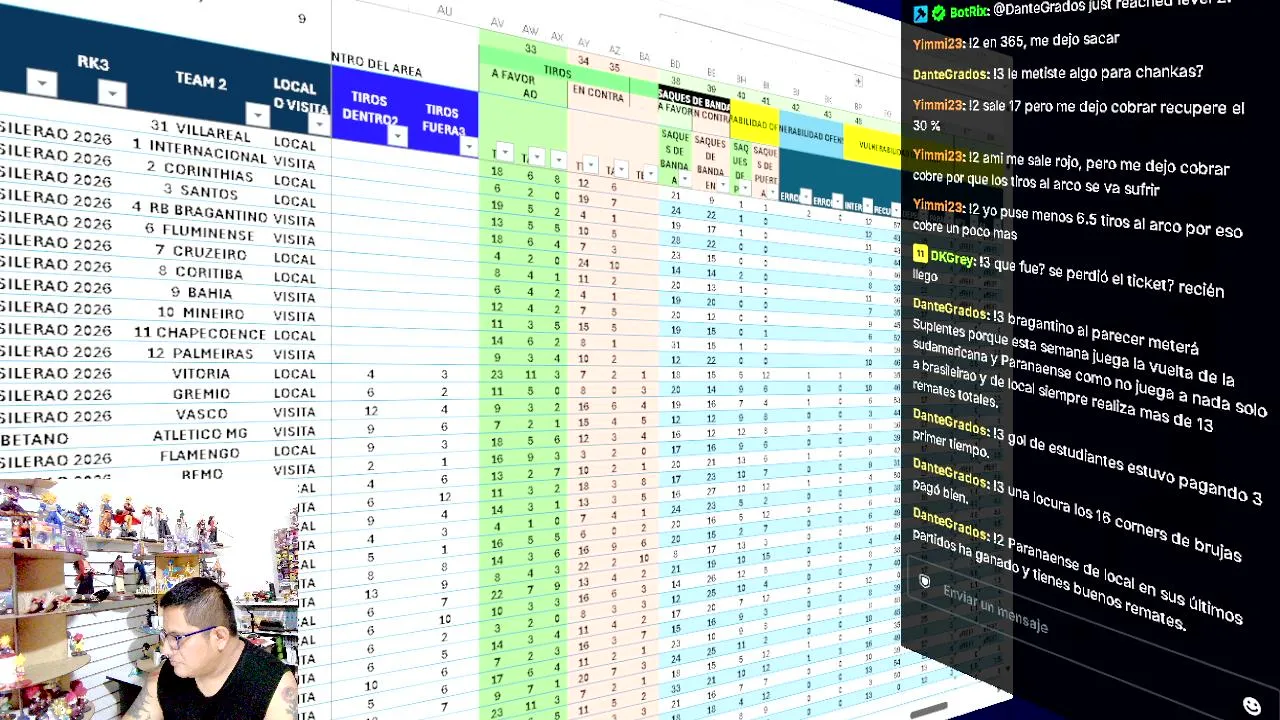Click the shield icon in the chat box

tap(925, 581)
